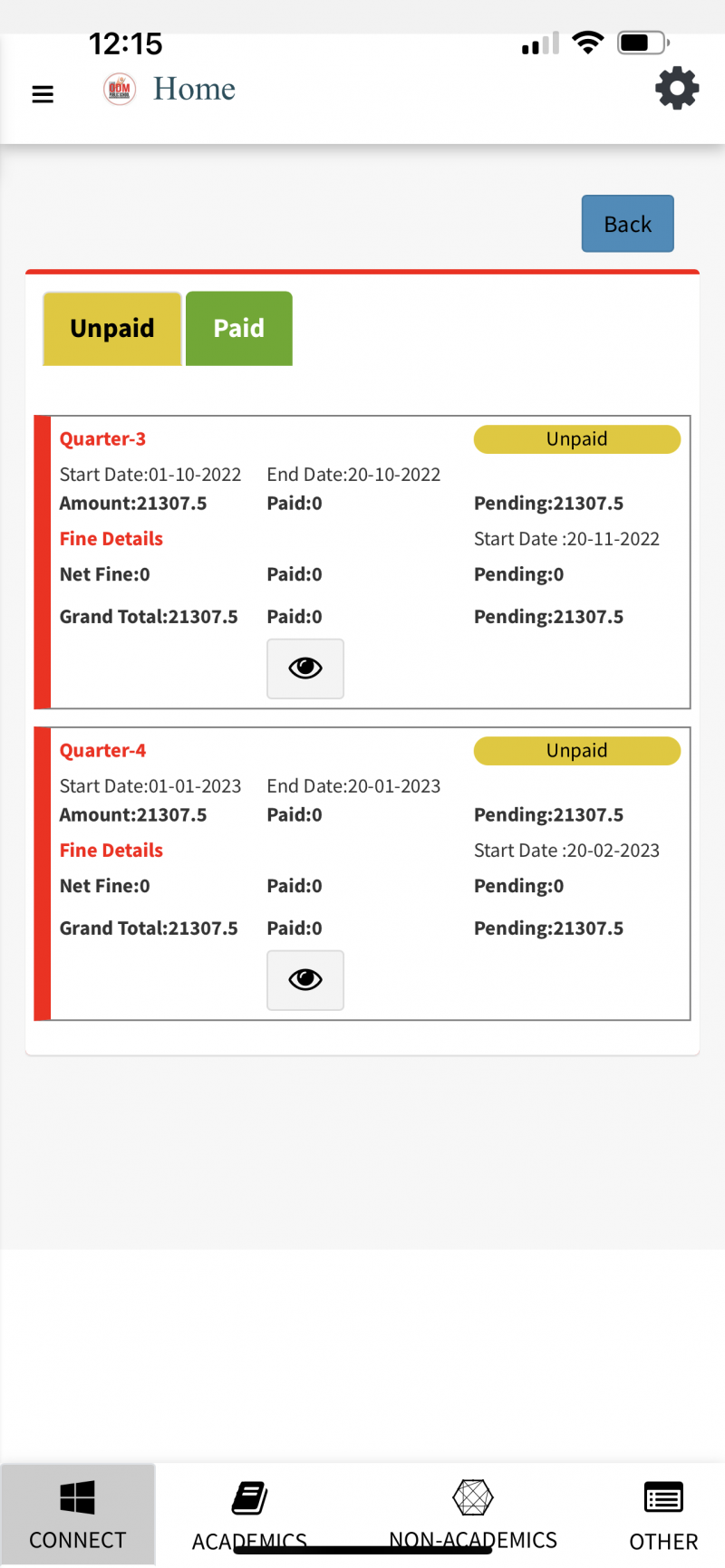Tap Quarter-4 Unpaid status badge

click(x=576, y=751)
